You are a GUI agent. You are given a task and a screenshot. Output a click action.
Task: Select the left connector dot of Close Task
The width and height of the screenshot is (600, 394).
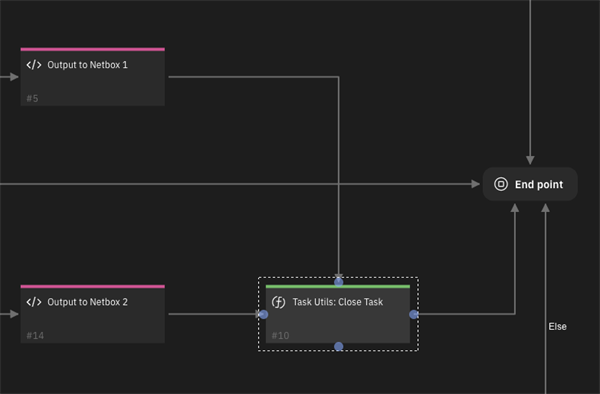(x=263, y=314)
